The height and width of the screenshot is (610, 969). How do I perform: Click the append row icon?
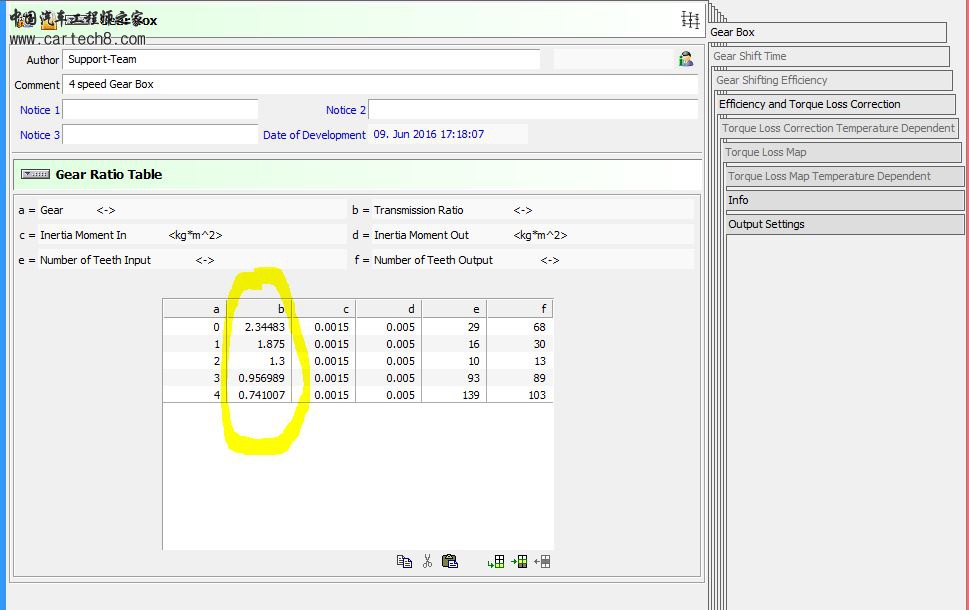pyautogui.click(x=496, y=561)
